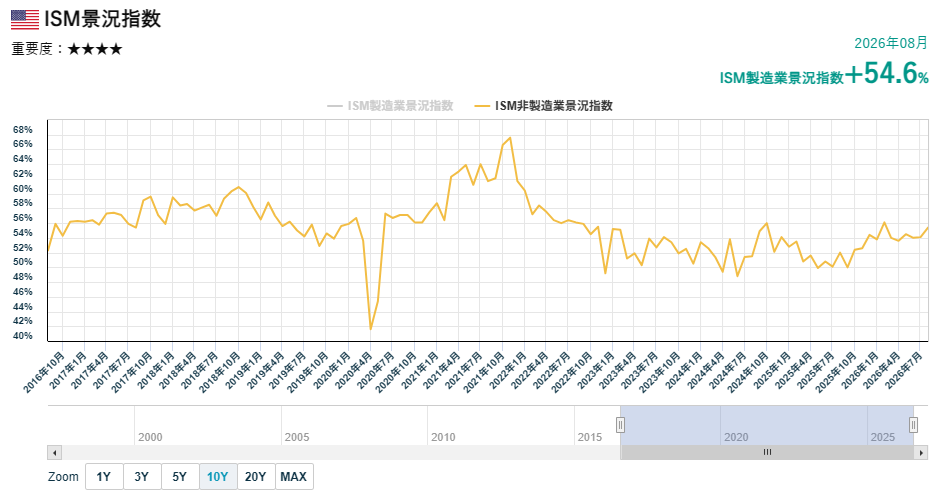Image resolution: width=940 pixels, height=496 pixels.
Task: Grab the left range selector handle
Action: pos(620,425)
